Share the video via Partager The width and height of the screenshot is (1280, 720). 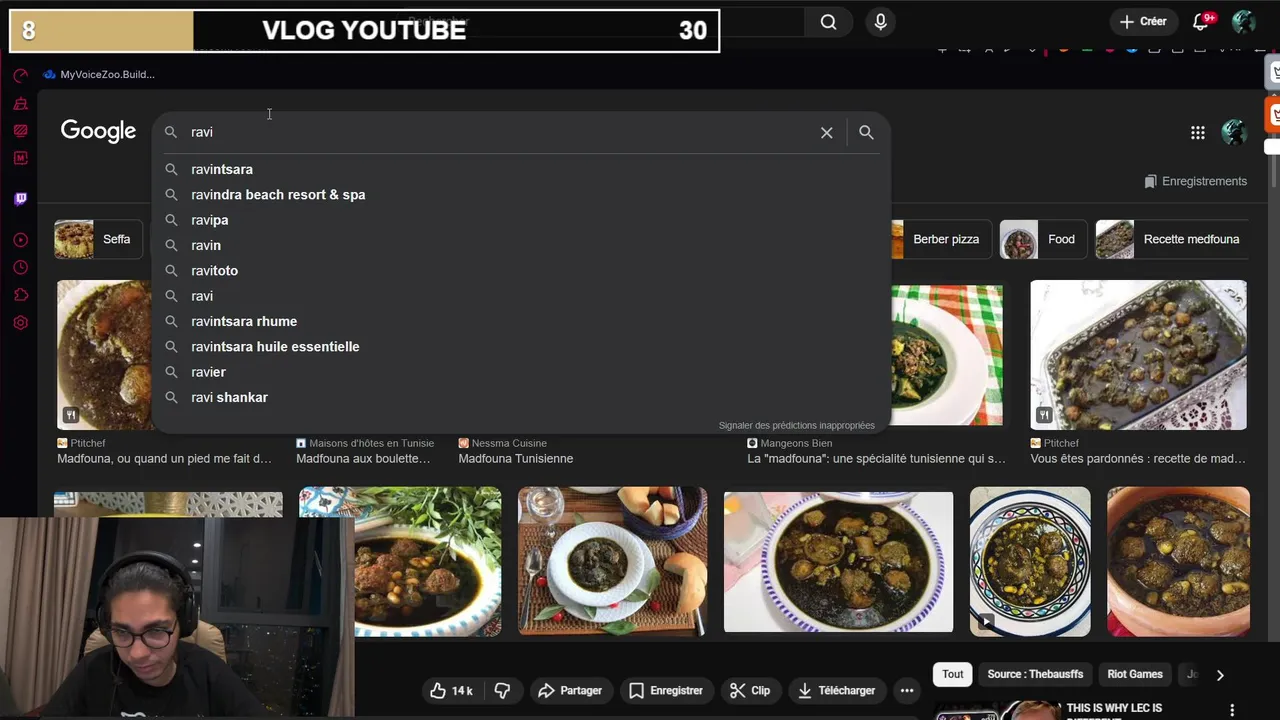pos(570,690)
